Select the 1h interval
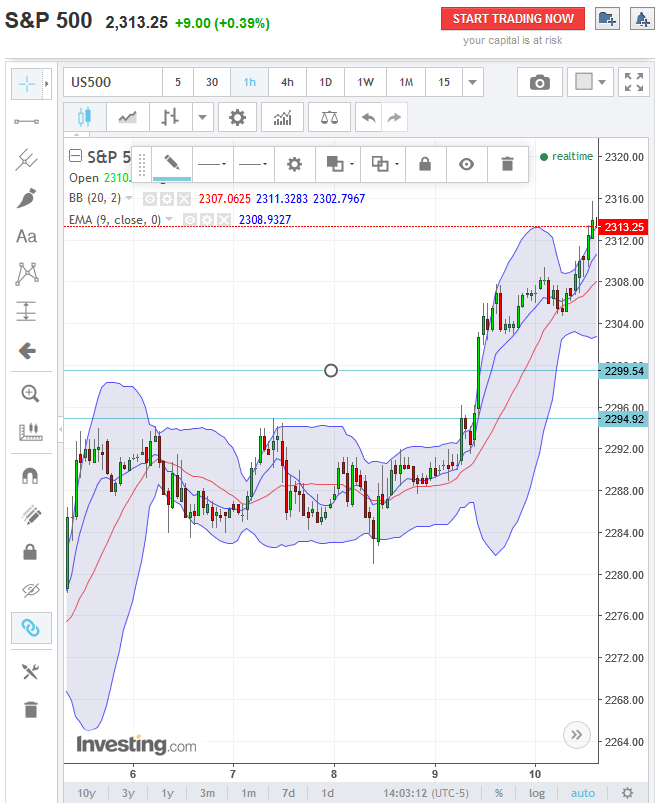Image resolution: width=659 pixels, height=803 pixels. pos(249,82)
